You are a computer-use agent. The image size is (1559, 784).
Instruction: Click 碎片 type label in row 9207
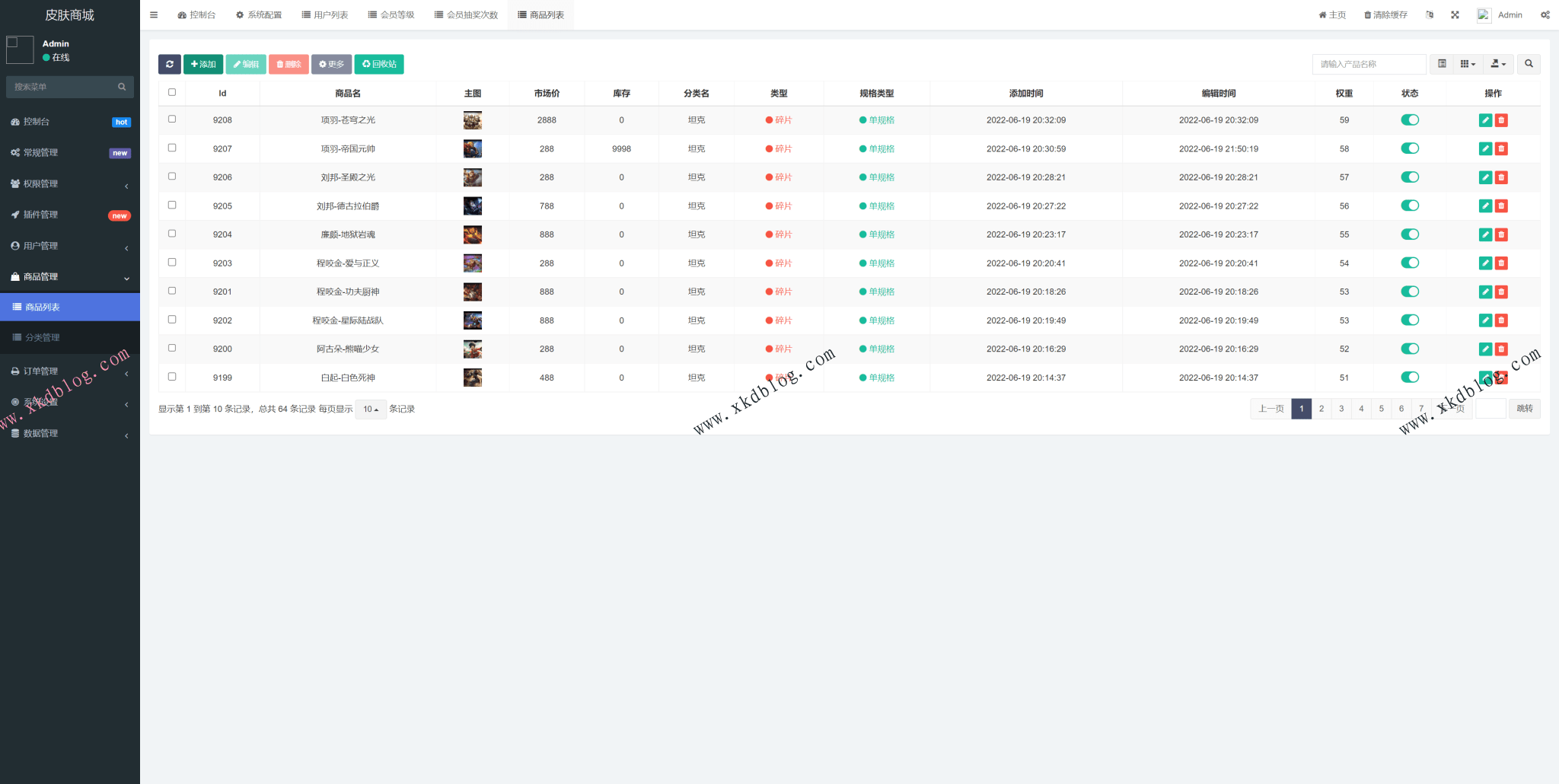(x=779, y=149)
